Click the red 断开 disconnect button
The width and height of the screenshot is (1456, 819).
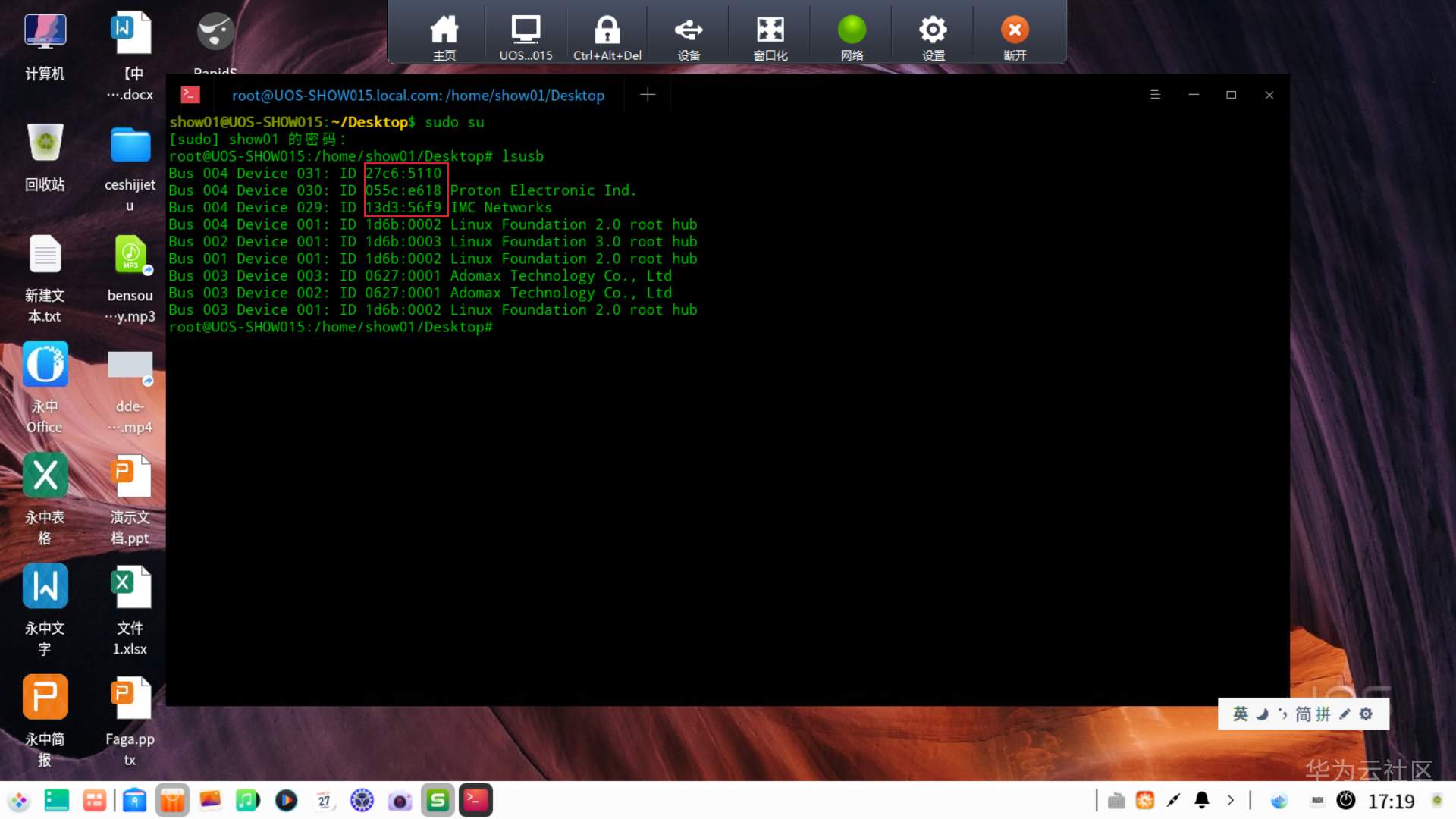point(1015,36)
